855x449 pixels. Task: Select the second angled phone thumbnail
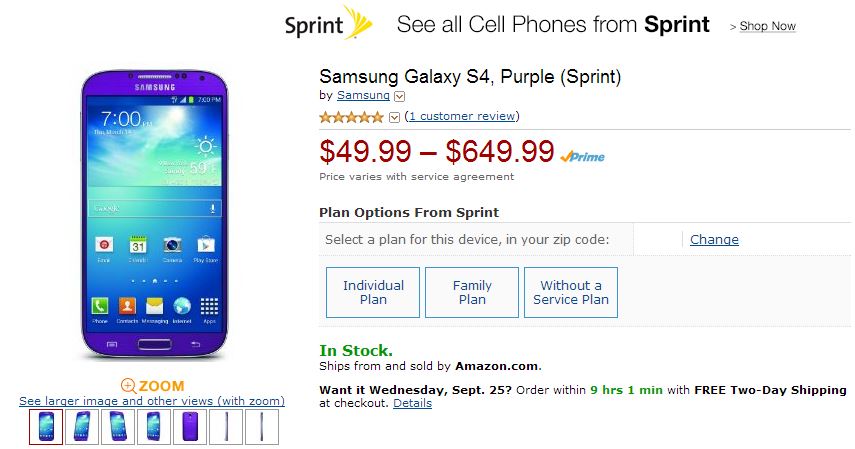[82, 427]
